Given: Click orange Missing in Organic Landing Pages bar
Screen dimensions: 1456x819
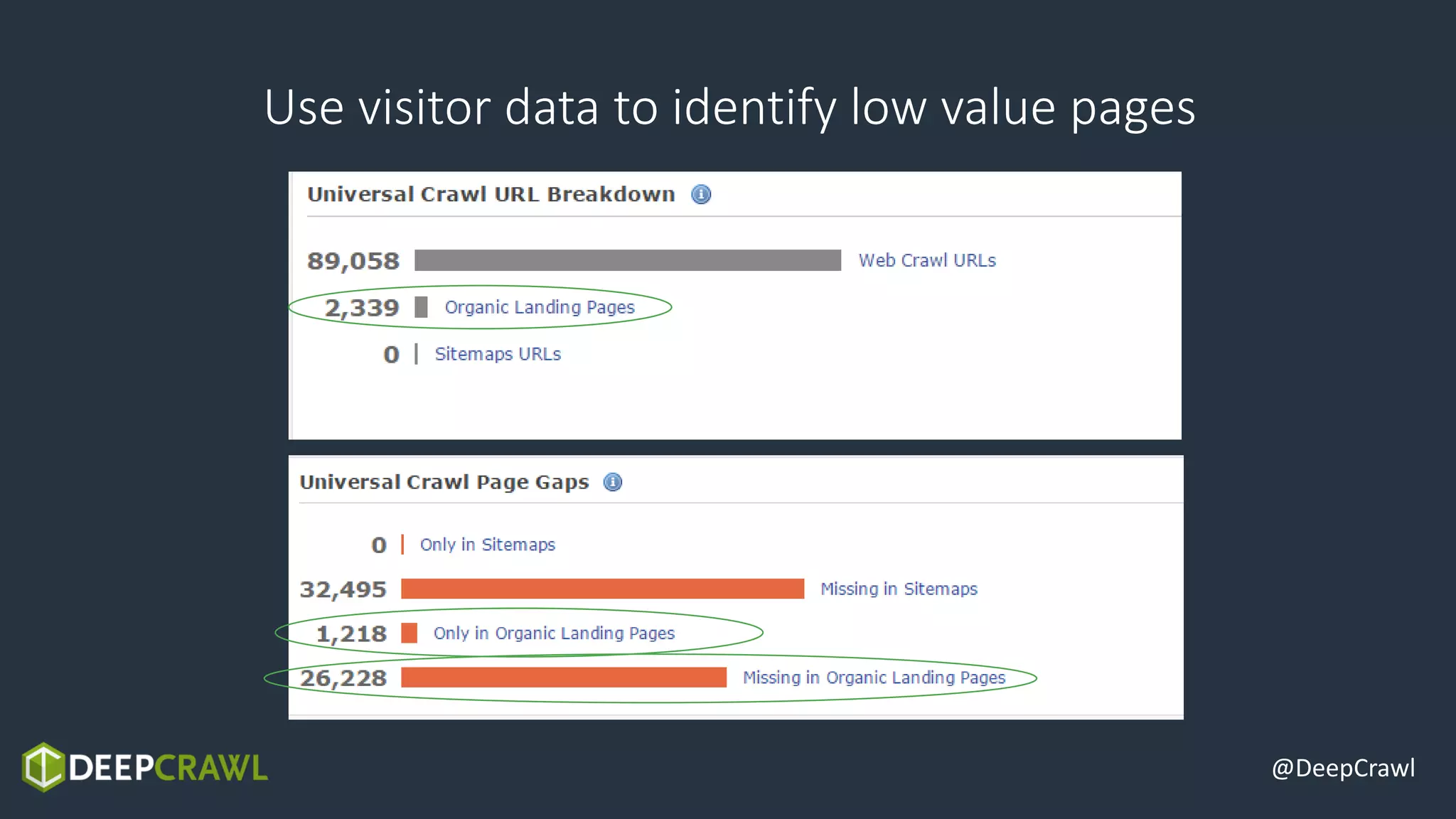Looking at the screenshot, I should point(564,678).
